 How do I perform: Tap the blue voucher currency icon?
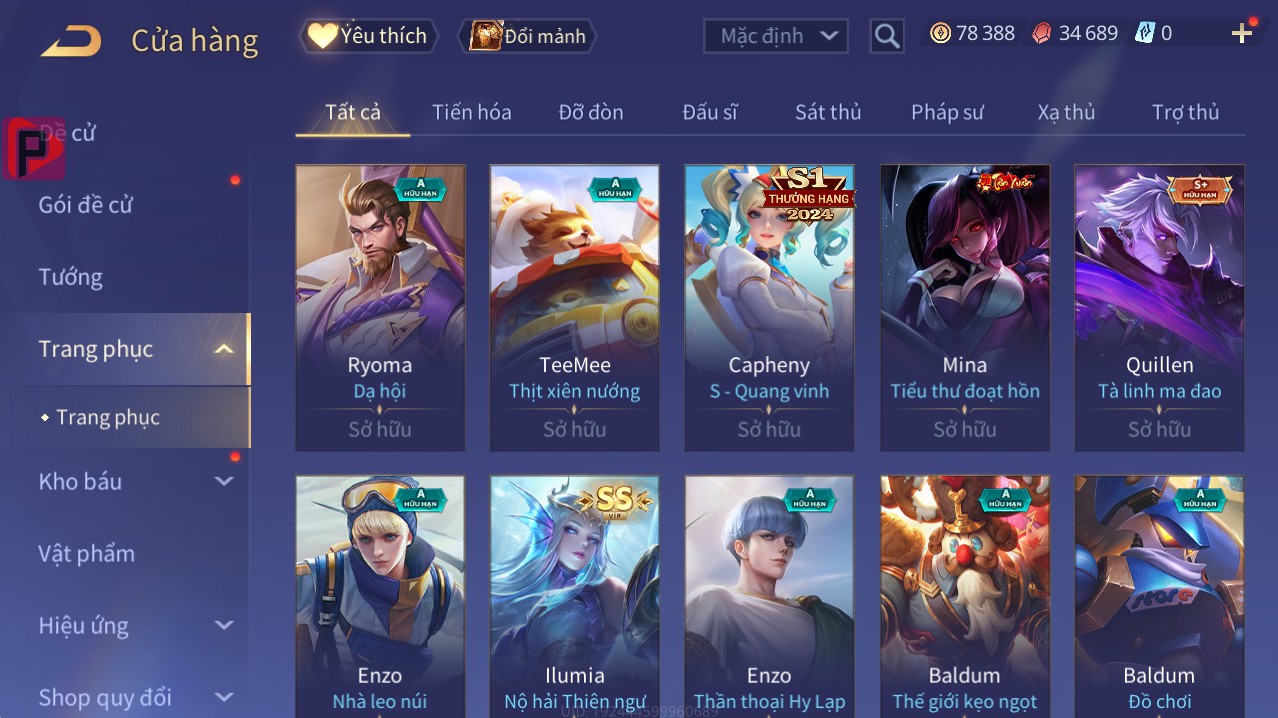coord(1145,33)
